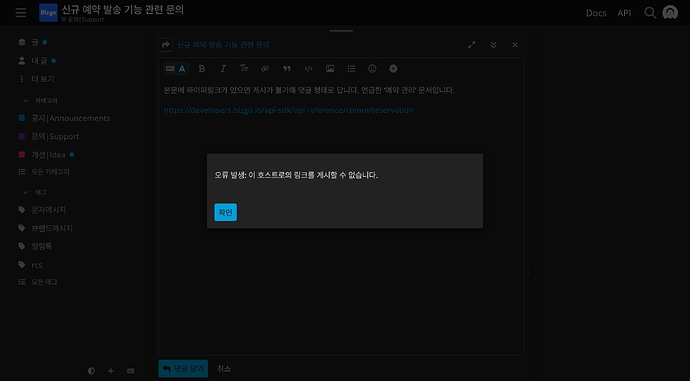
Task: Open the user avatar menu
Action: pos(670,13)
